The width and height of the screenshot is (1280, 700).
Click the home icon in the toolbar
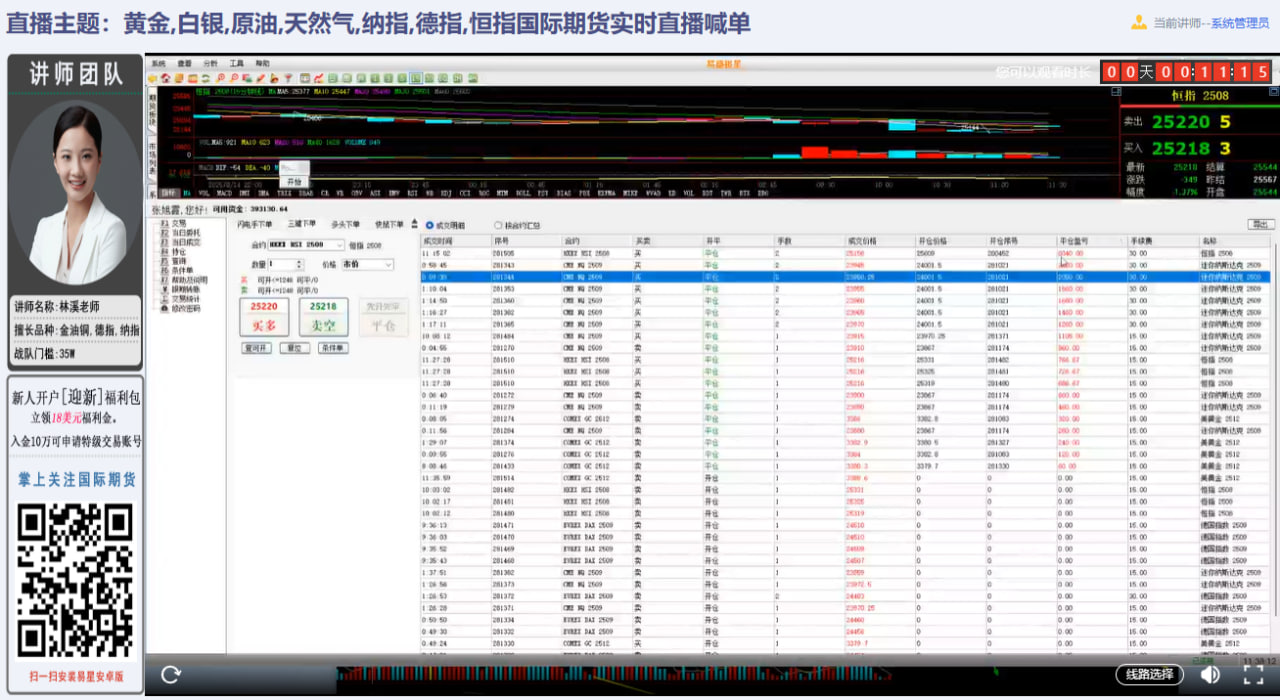tap(166, 78)
